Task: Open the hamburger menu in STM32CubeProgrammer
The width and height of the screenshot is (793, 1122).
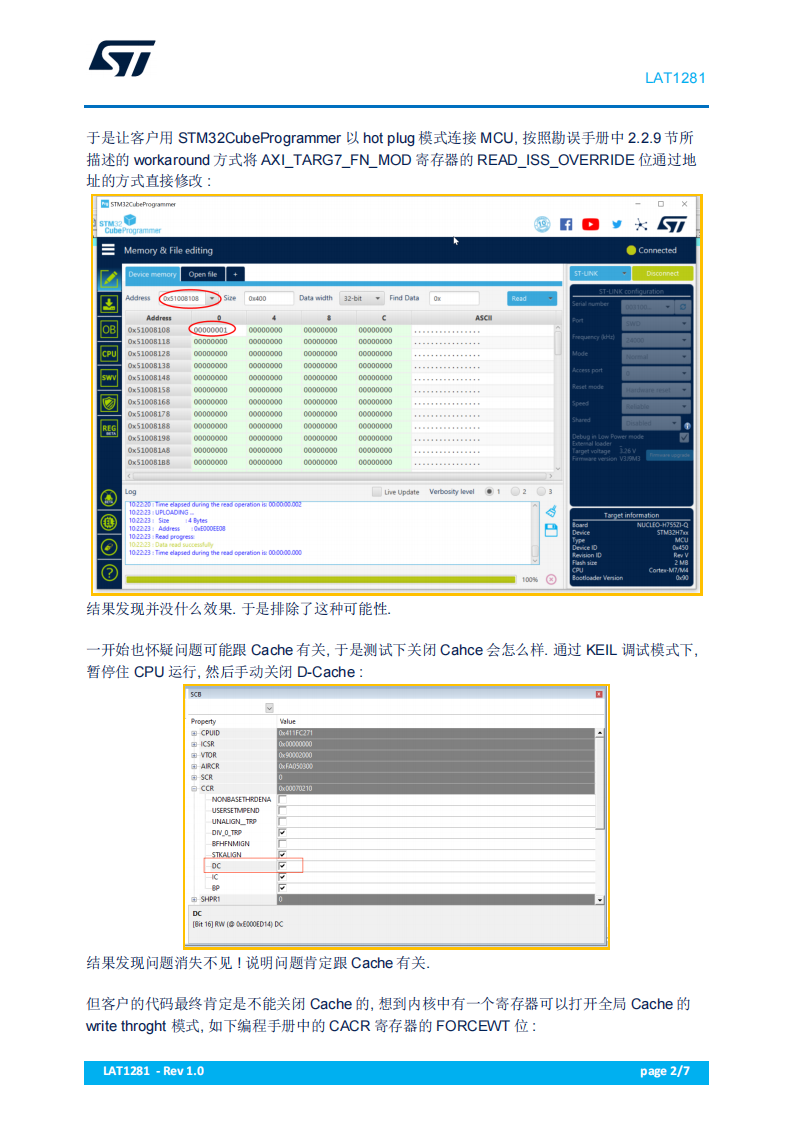Action: coord(108,250)
